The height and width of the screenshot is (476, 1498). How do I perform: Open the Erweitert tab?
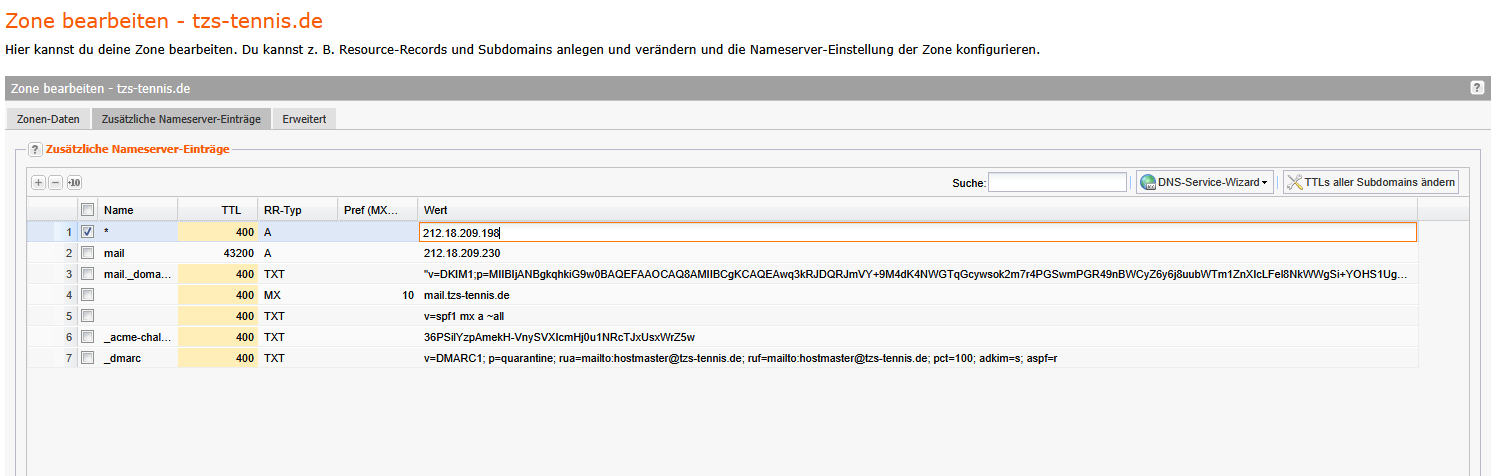click(x=305, y=119)
